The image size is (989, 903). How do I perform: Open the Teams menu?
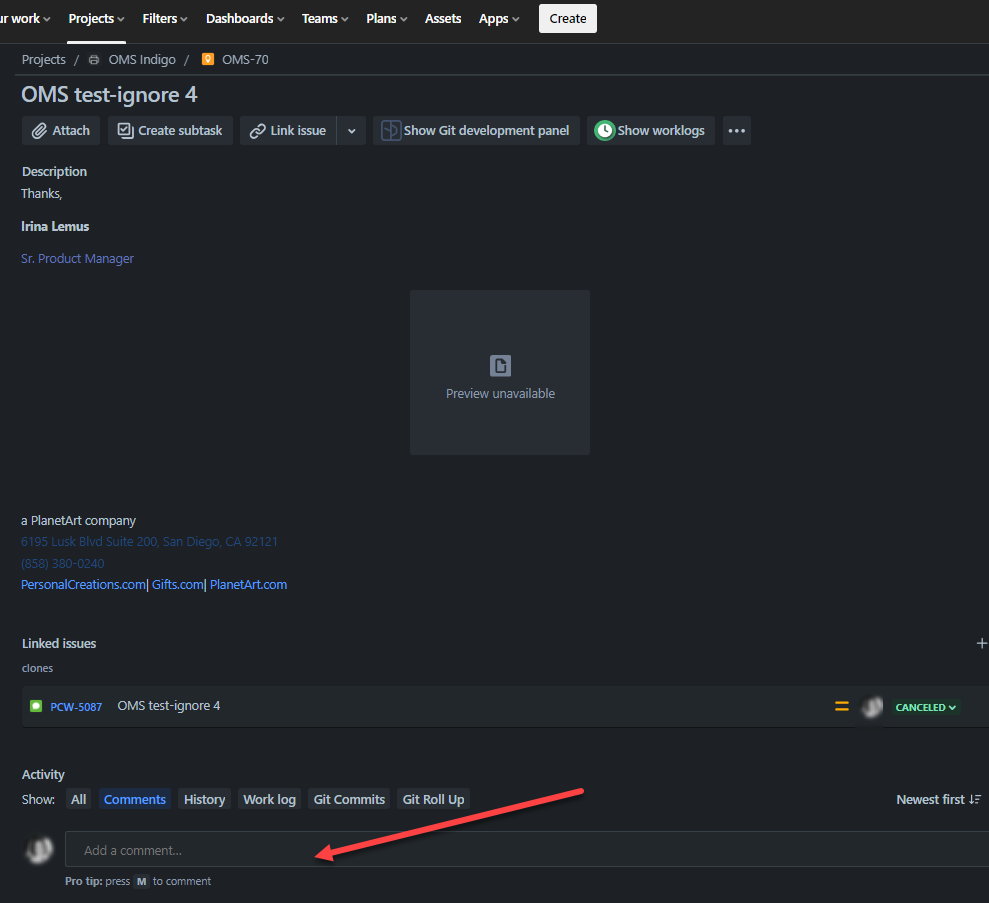click(x=325, y=19)
